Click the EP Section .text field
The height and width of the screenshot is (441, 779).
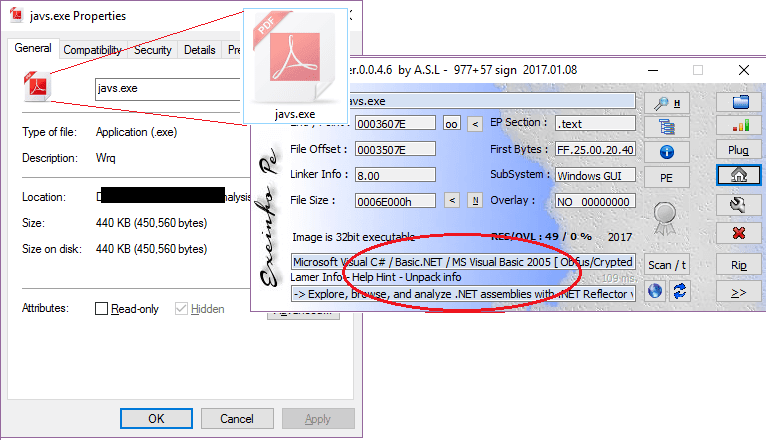(595, 123)
